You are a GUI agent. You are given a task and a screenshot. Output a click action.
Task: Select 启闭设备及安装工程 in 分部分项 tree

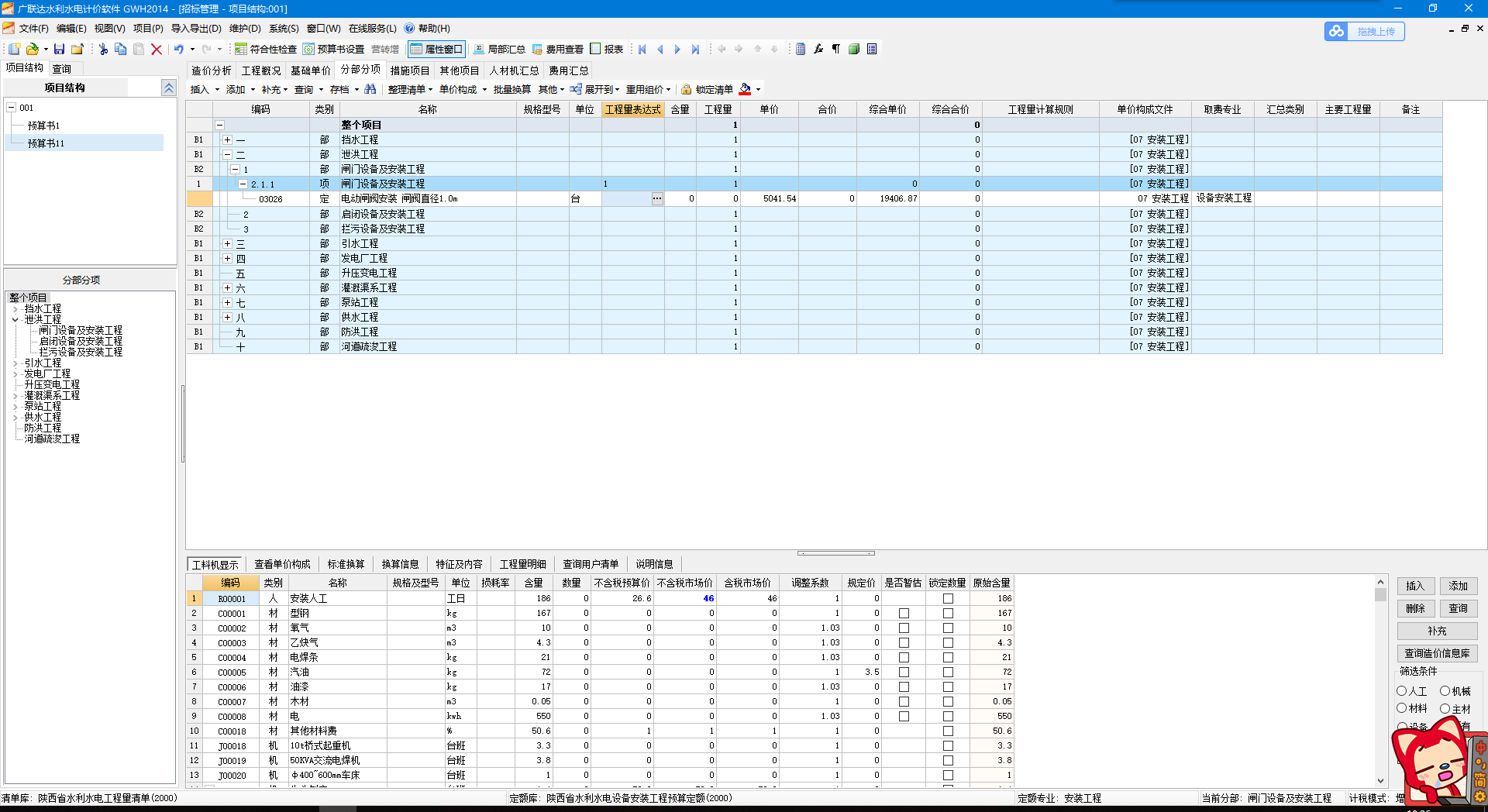tap(81, 341)
